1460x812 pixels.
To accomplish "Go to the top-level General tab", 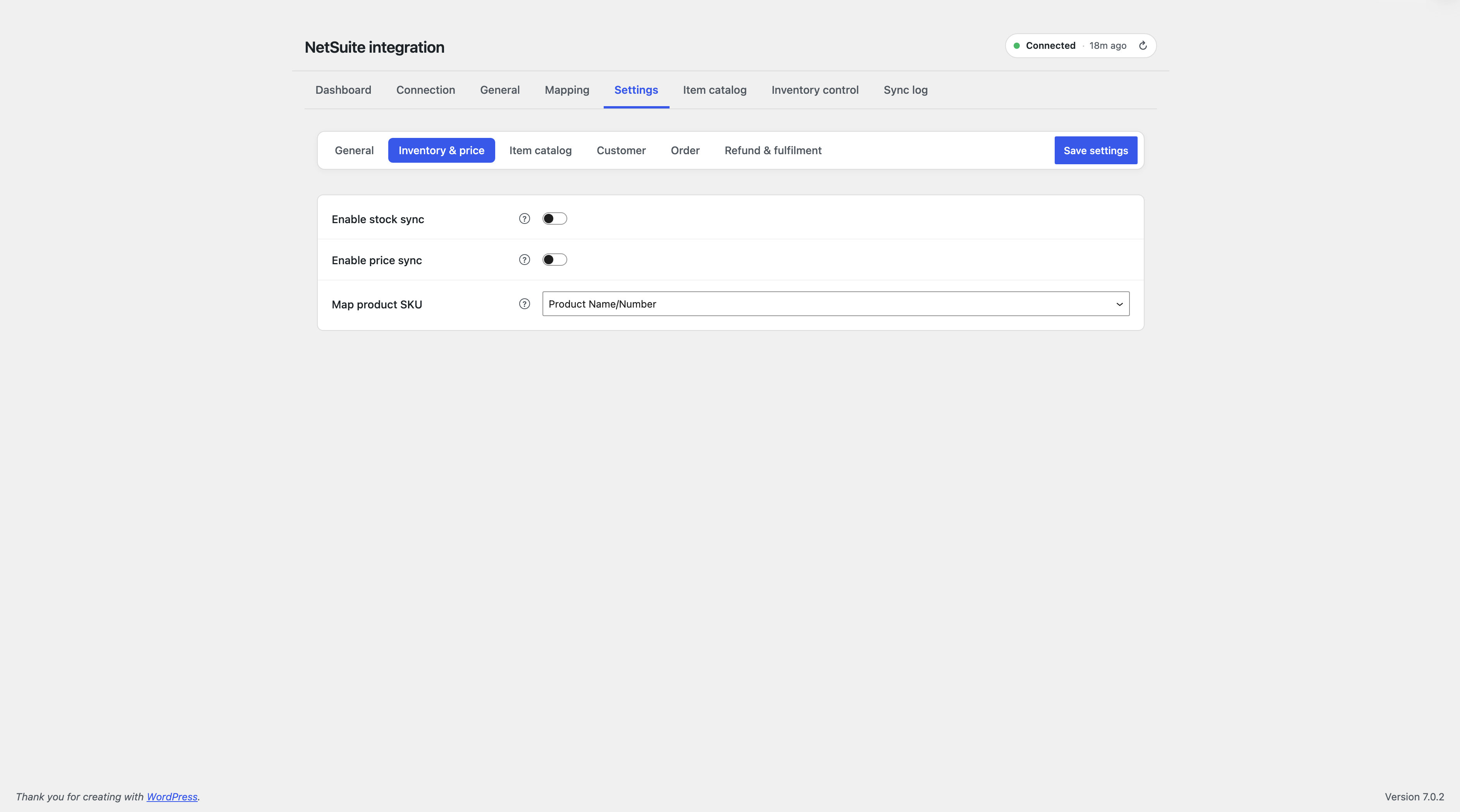I will 500,90.
